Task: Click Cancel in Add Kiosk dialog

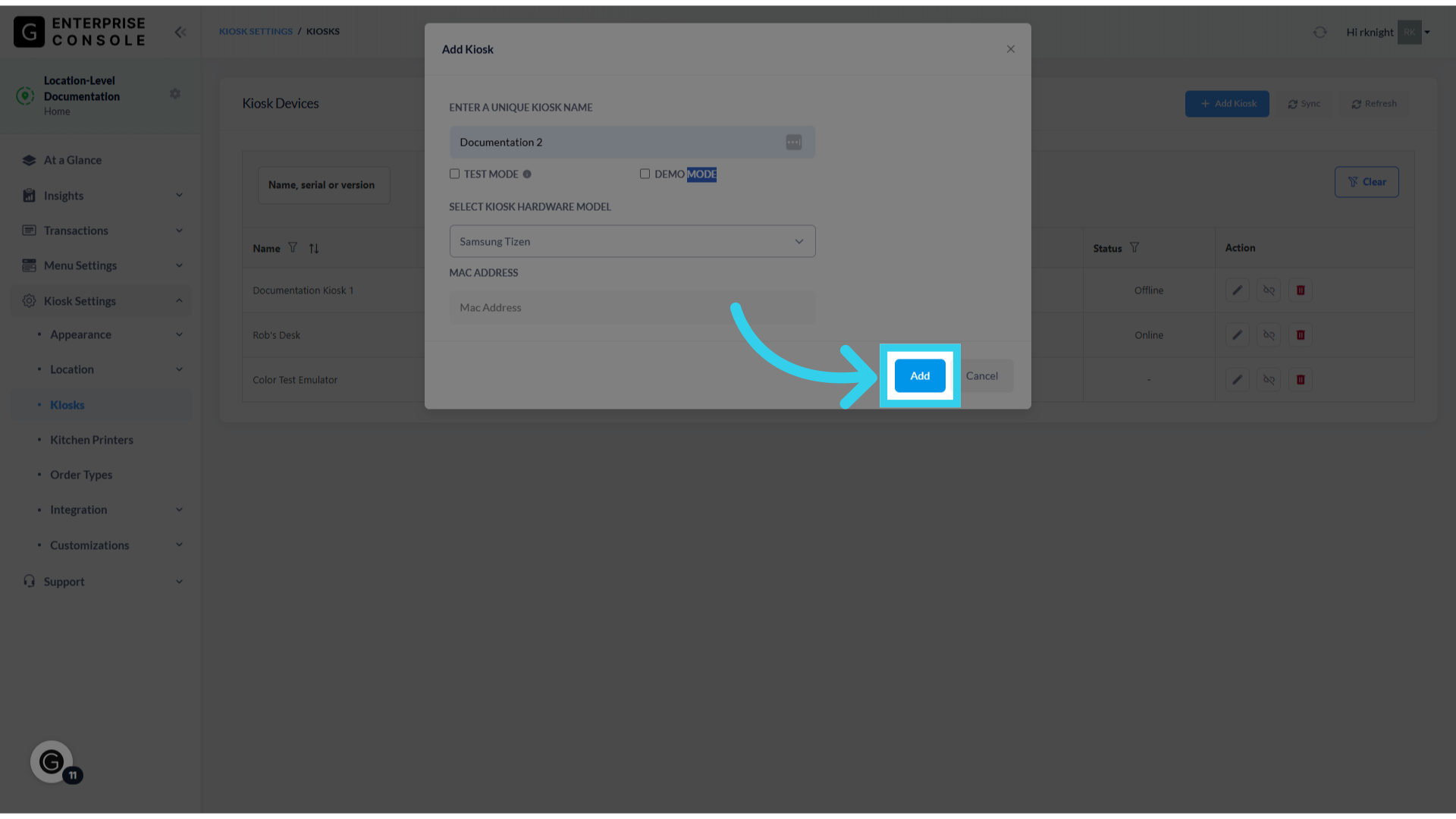Action: (x=982, y=376)
